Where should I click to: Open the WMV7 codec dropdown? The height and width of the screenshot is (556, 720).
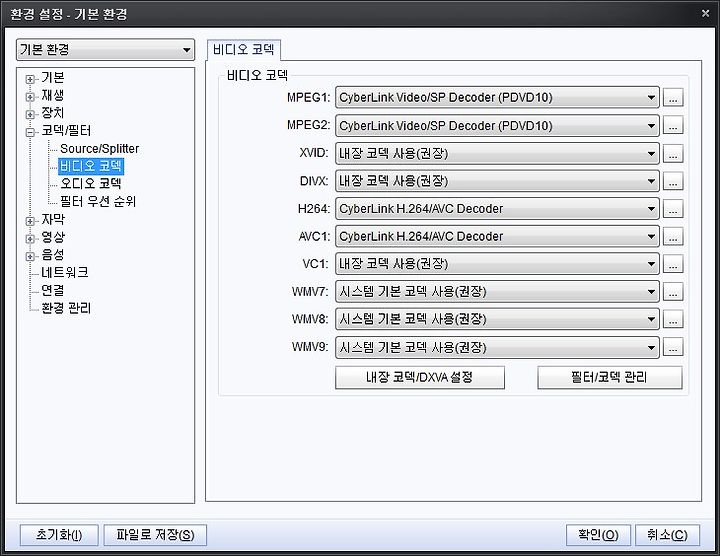coord(497,292)
